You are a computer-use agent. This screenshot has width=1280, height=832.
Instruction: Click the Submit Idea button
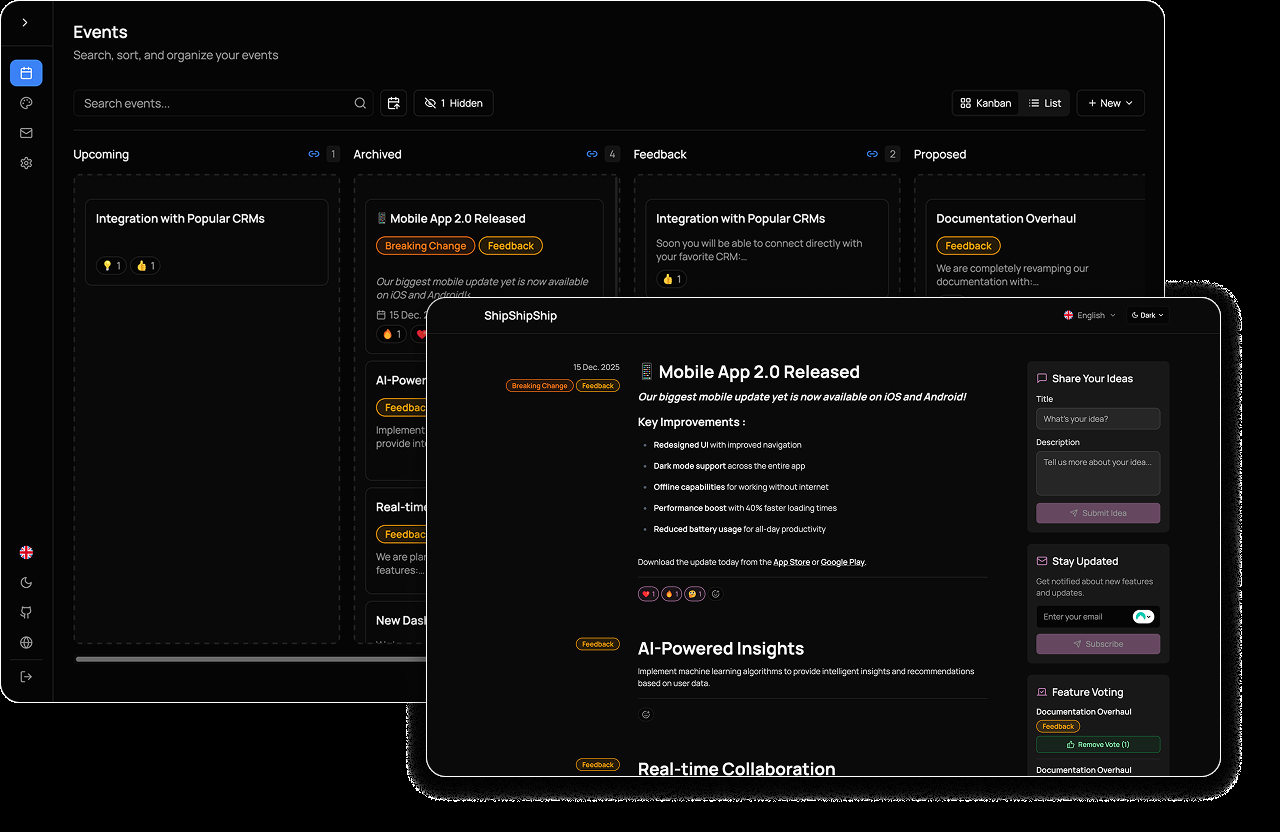click(x=1098, y=513)
